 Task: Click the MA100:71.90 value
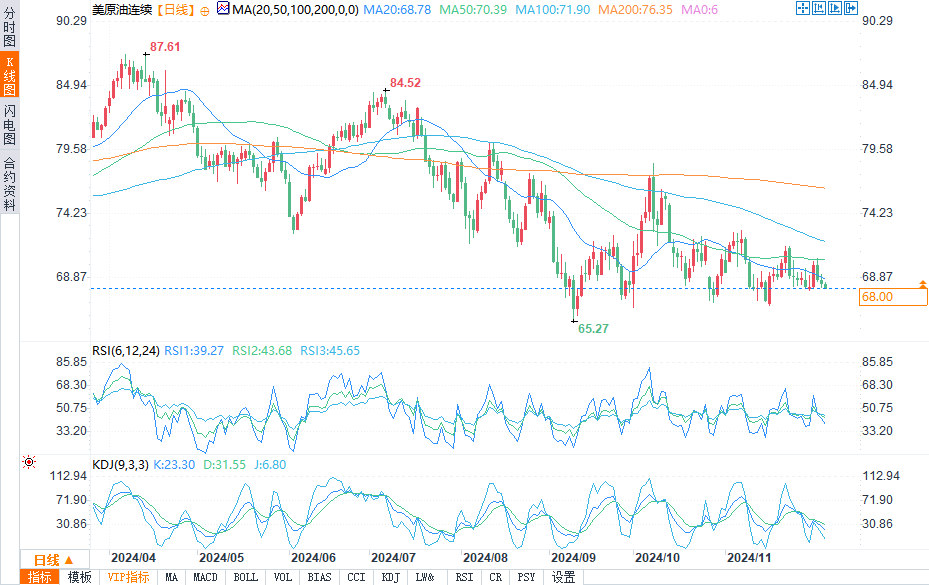tap(553, 9)
